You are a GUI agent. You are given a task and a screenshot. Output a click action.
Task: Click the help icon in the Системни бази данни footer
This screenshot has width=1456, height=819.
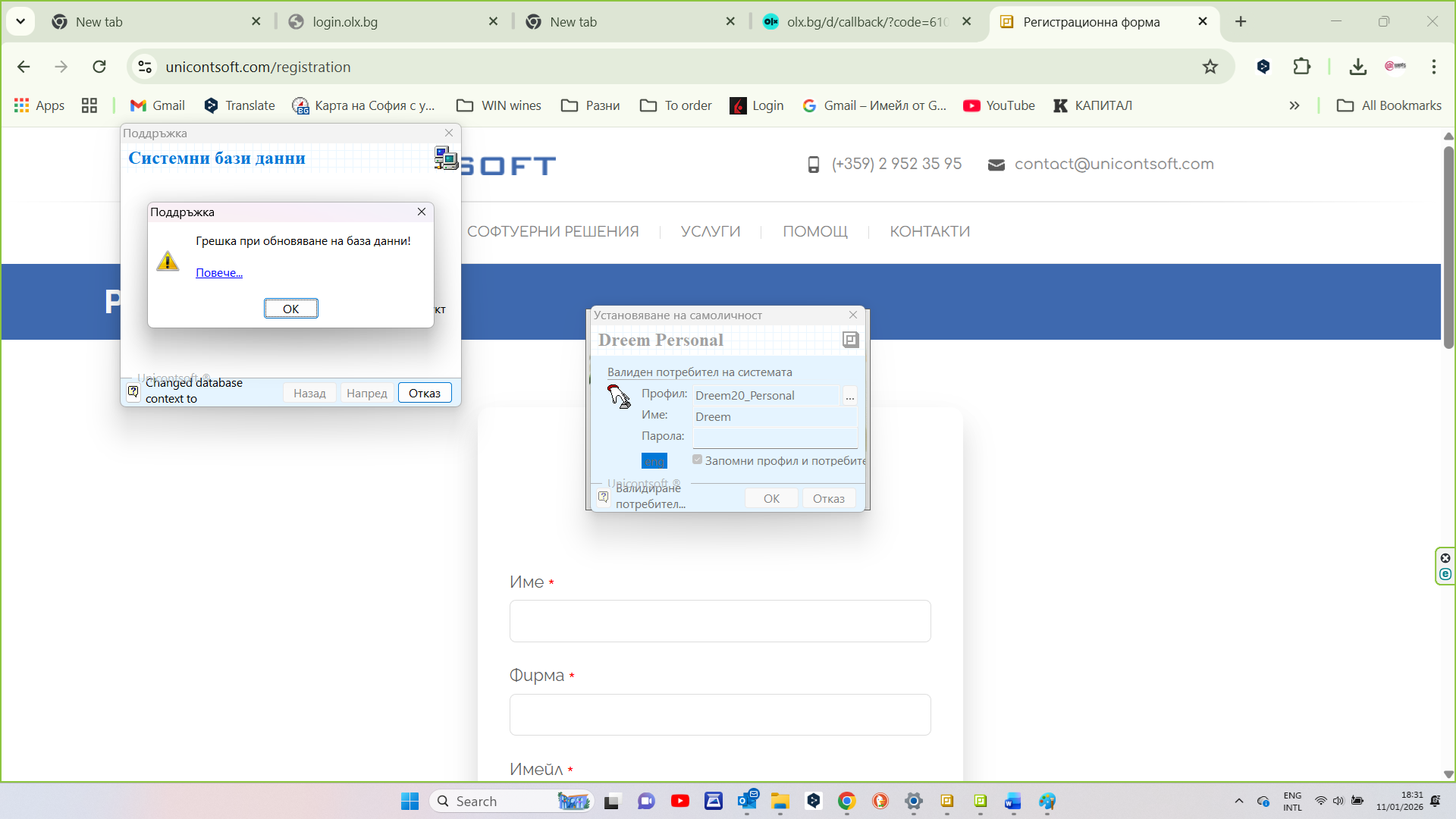[133, 391]
